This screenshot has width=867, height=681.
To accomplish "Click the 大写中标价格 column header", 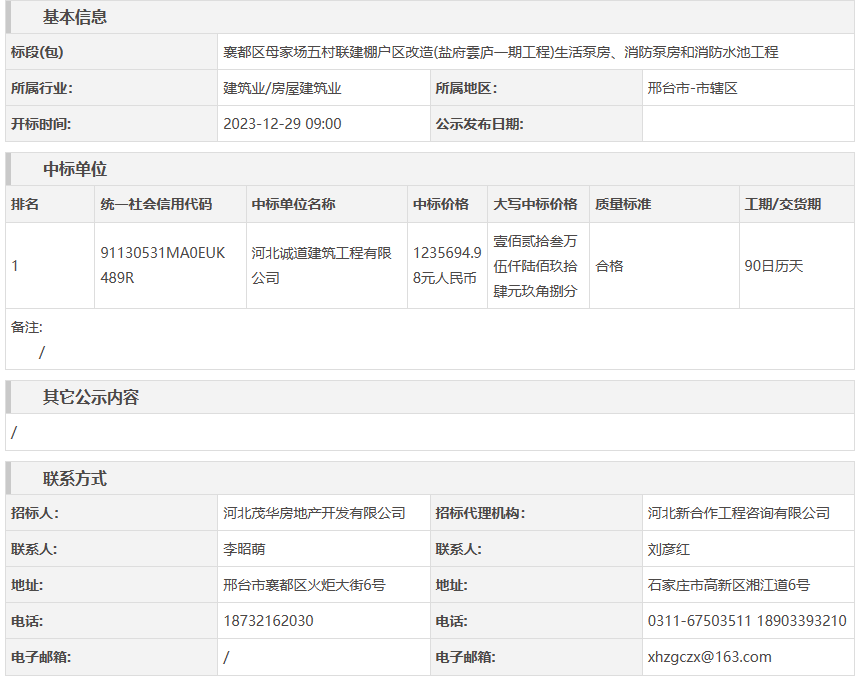I will click(x=535, y=204).
